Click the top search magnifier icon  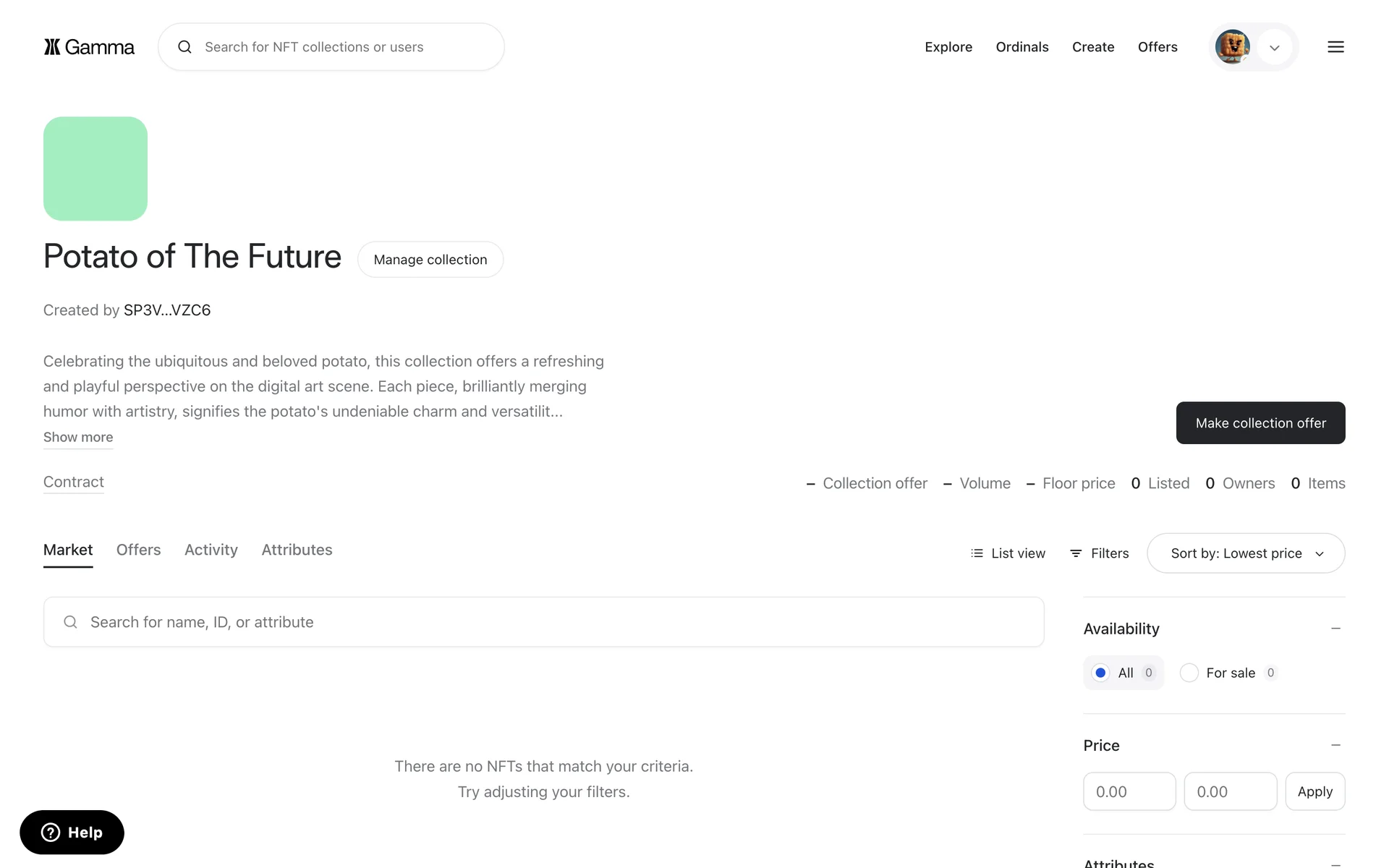click(185, 47)
